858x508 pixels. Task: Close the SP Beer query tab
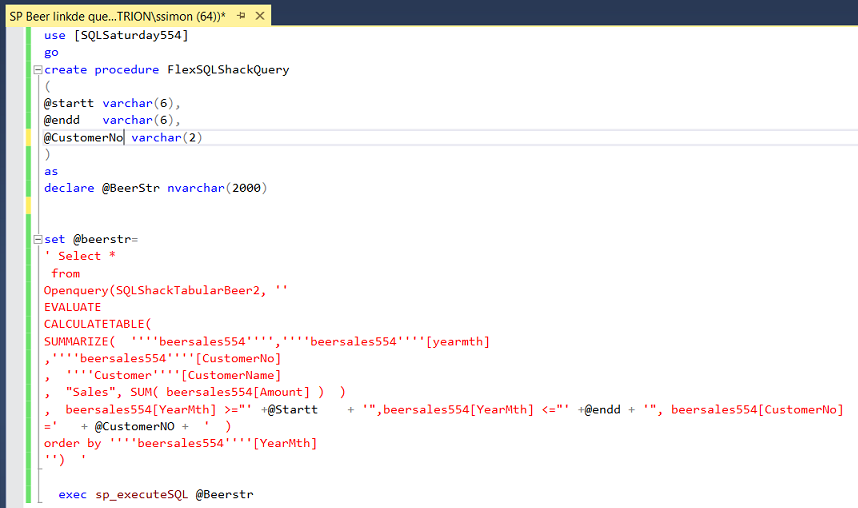[x=260, y=16]
